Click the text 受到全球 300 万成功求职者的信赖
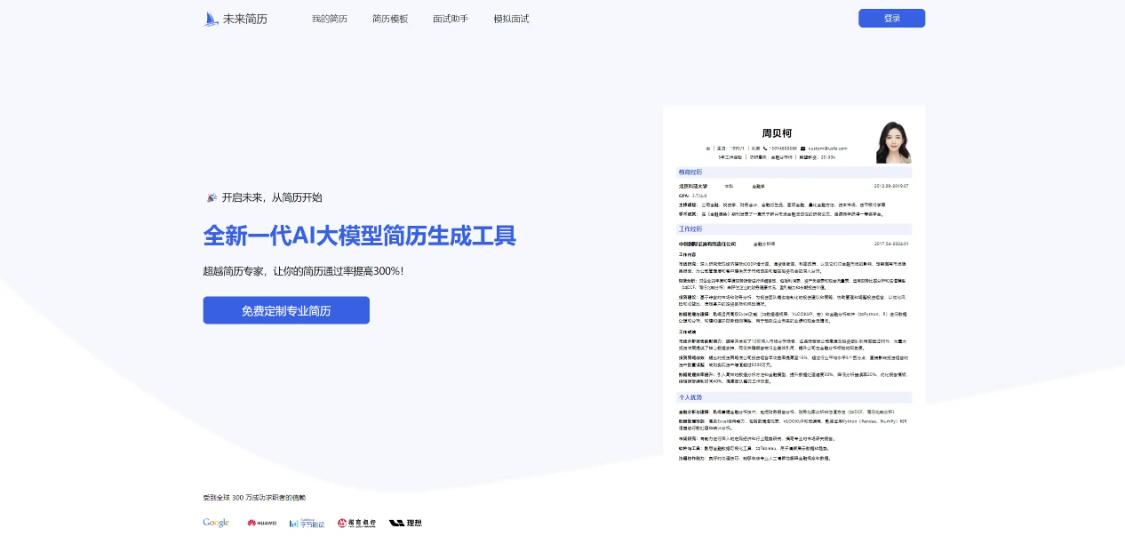The width and height of the screenshot is (1125, 537). [x=255, y=497]
